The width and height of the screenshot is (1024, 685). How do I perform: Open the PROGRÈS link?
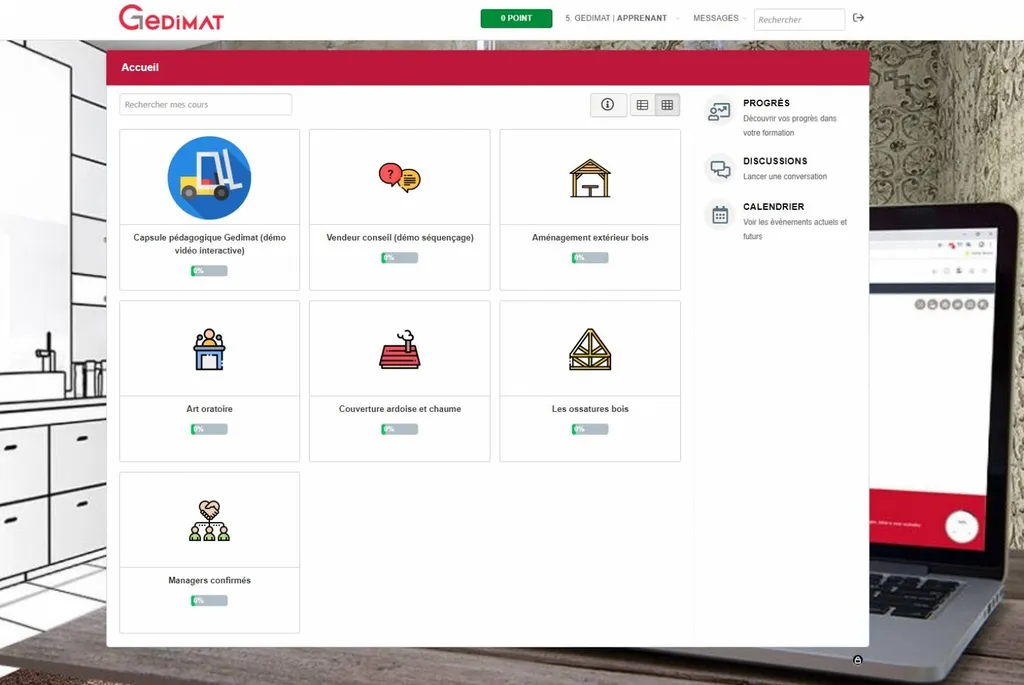tap(766, 103)
